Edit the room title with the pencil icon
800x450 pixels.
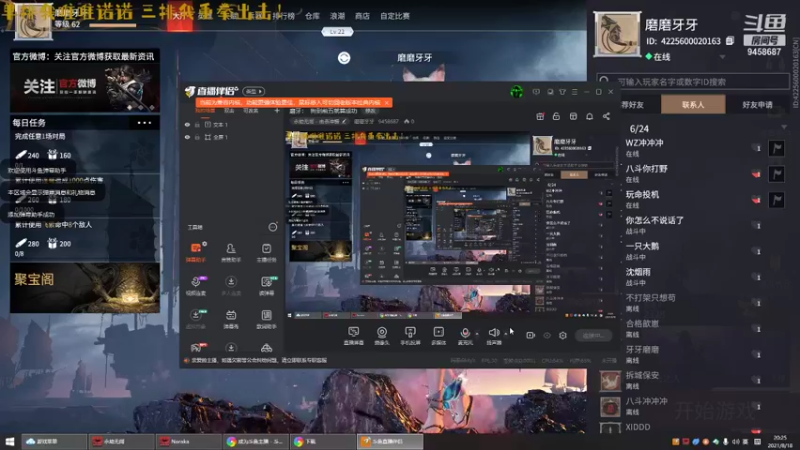coord(344,121)
